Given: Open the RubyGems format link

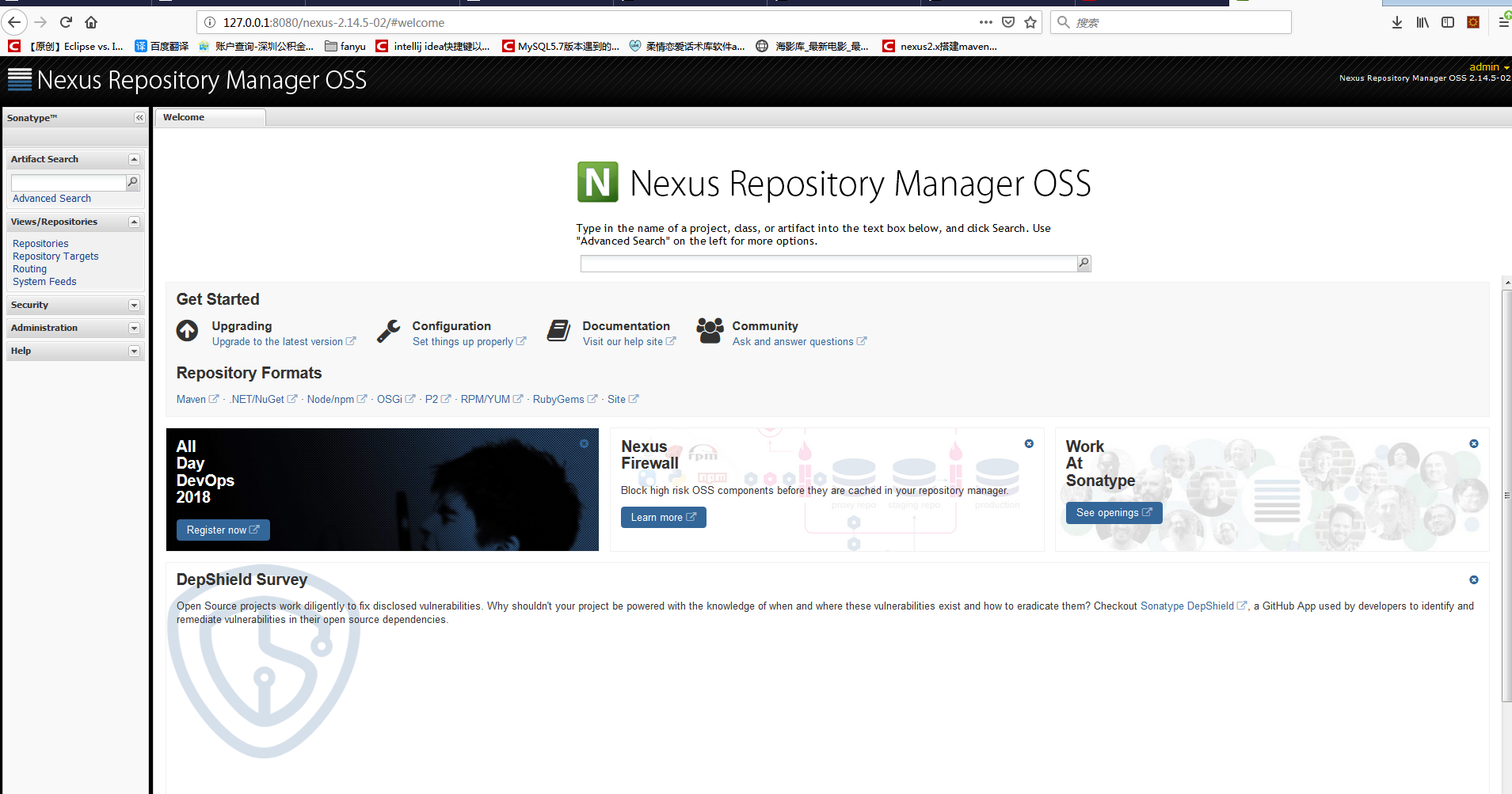Looking at the screenshot, I should 565,400.
